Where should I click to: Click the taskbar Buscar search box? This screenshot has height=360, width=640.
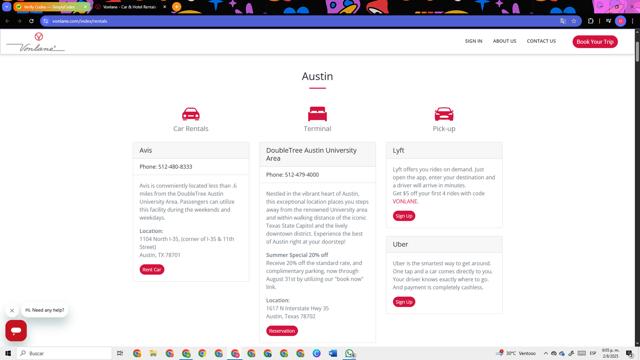[x=64, y=353]
